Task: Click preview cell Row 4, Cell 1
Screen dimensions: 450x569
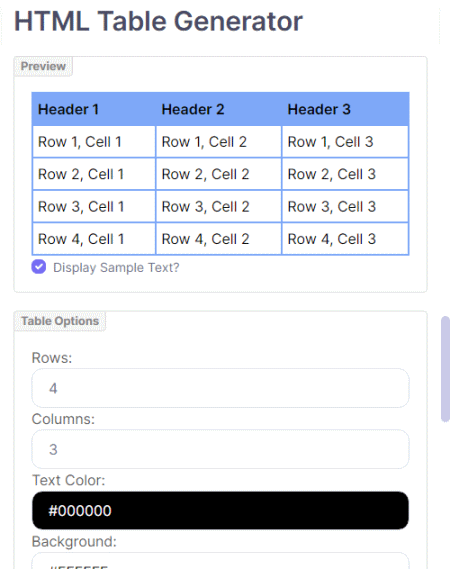Action: (94, 239)
